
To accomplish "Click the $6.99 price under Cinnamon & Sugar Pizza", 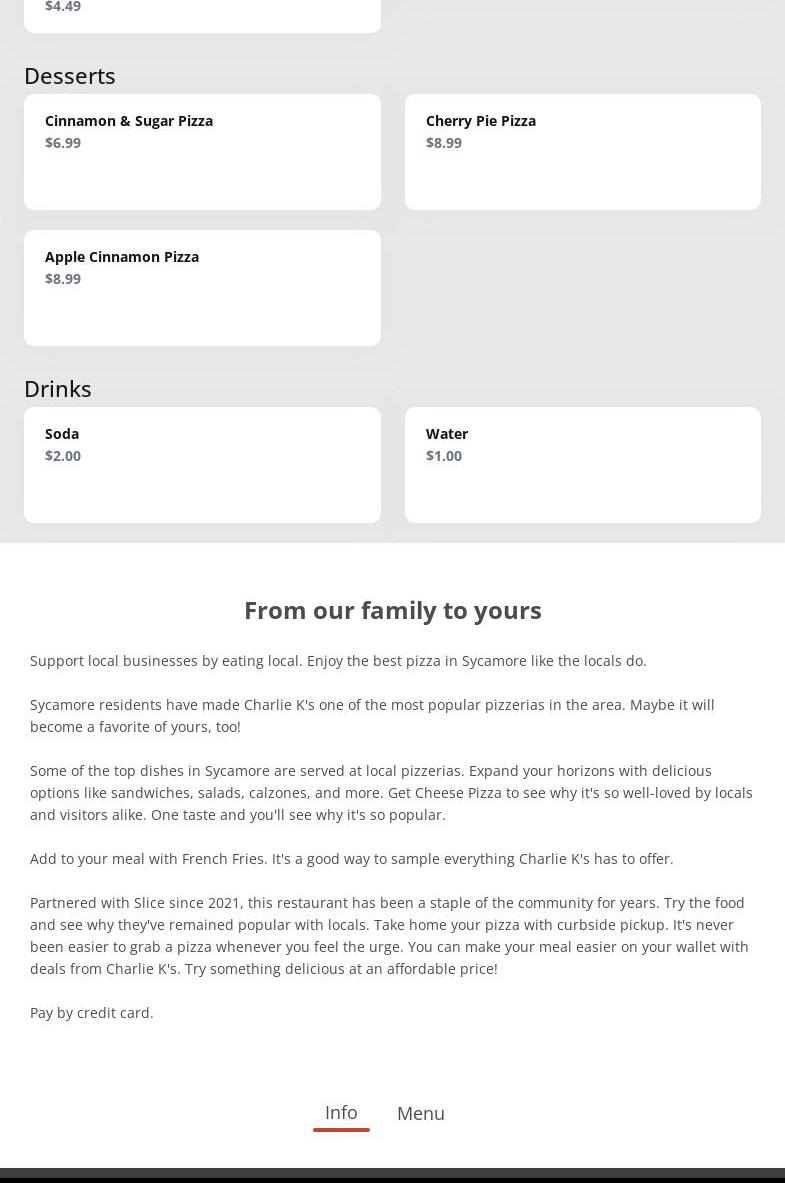I will (63, 143).
